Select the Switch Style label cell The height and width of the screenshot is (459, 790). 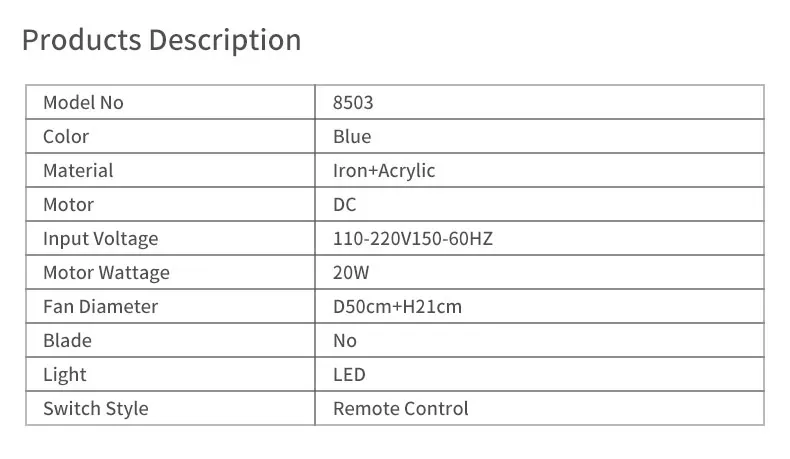coord(95,409)
